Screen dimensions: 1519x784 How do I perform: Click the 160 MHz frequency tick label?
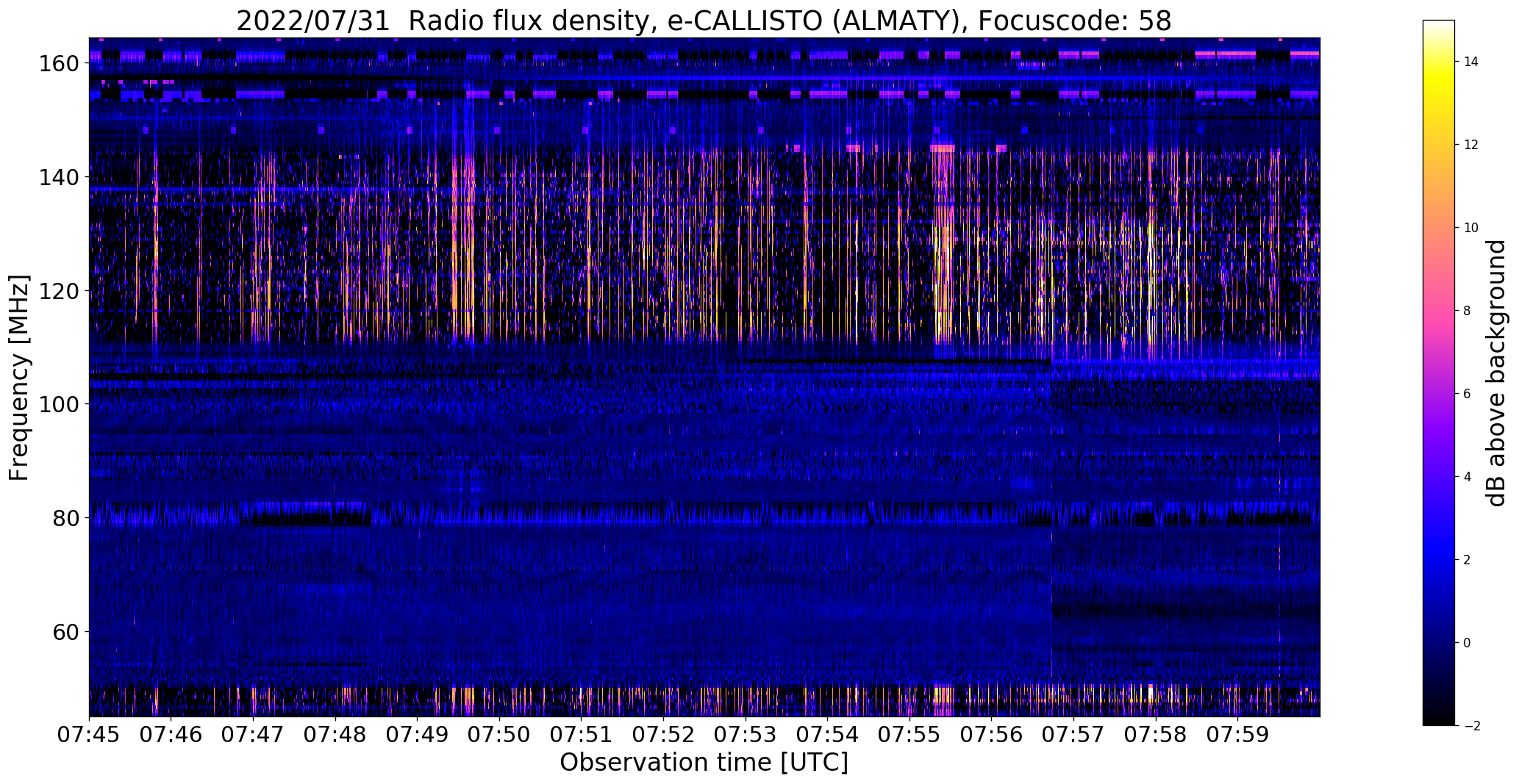click(x=58, y=64)
